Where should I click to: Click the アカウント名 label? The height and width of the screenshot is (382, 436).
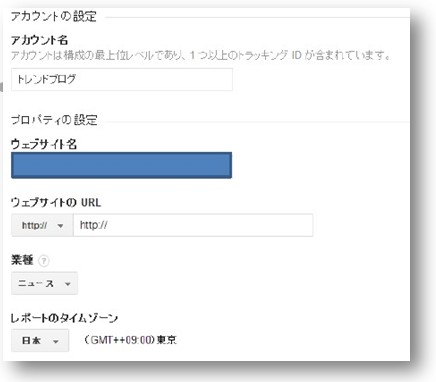[39, 40]
